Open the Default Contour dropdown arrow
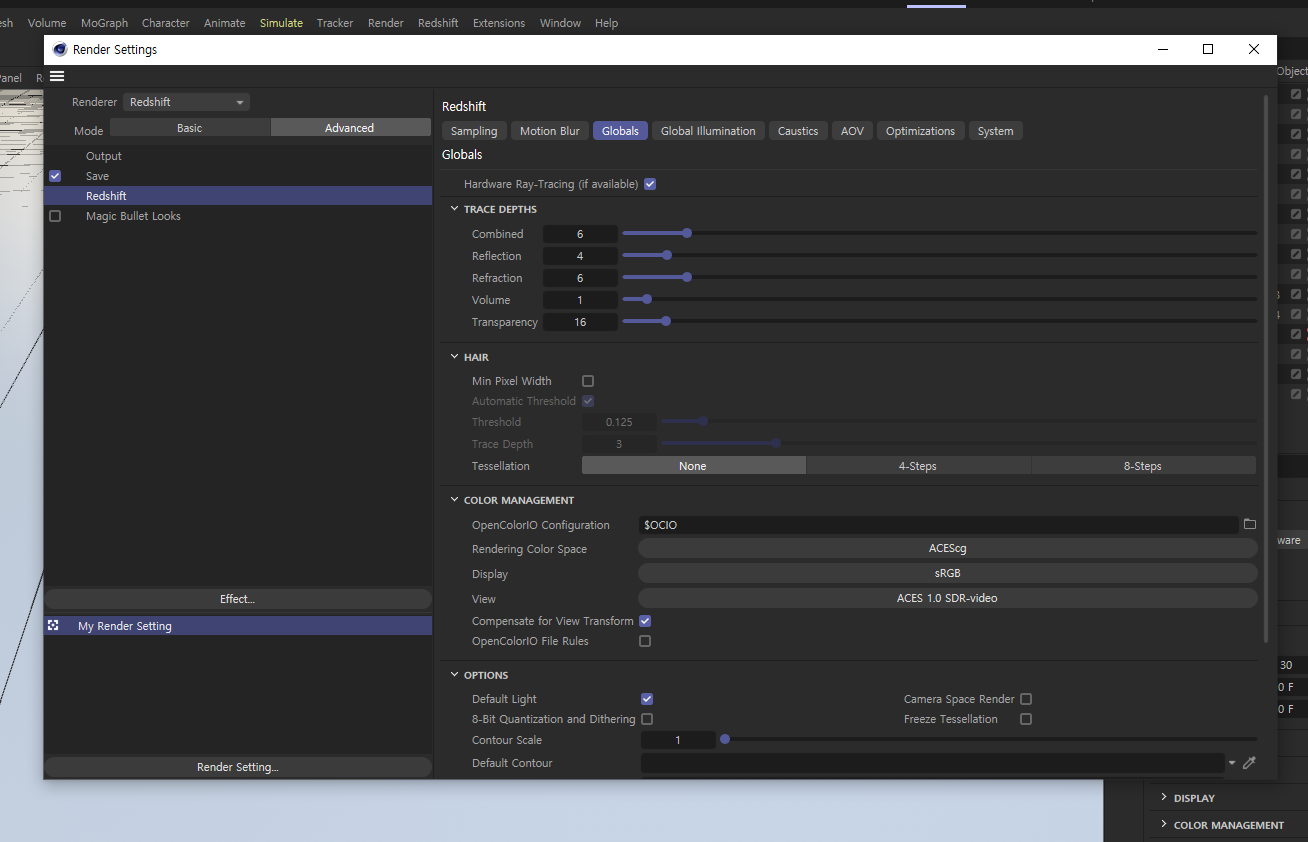Screen dimensions: 1308x842 pyautogui.click(x=1232, y=763)
